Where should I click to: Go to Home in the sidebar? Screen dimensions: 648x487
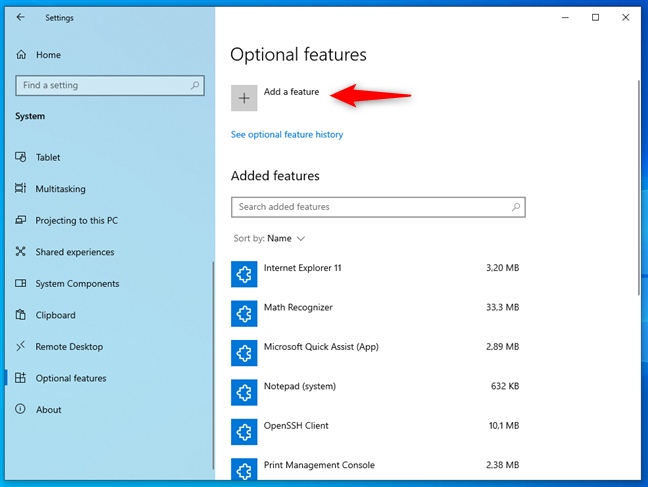[48, 55]
